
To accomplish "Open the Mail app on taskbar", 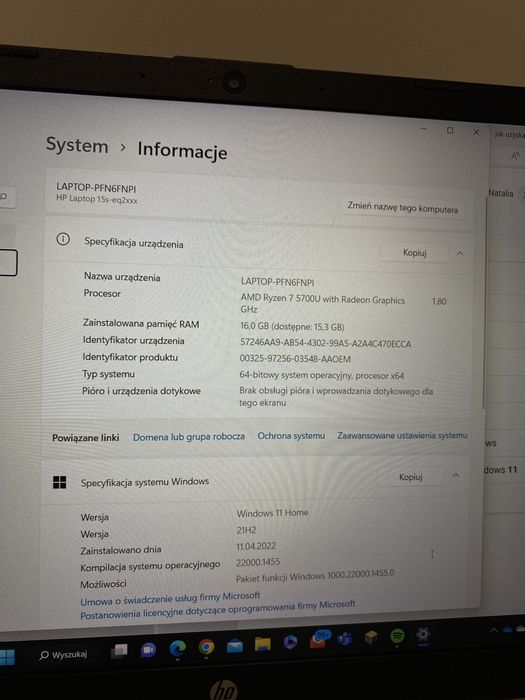I will pyautogui.click(x=235, y=646).
